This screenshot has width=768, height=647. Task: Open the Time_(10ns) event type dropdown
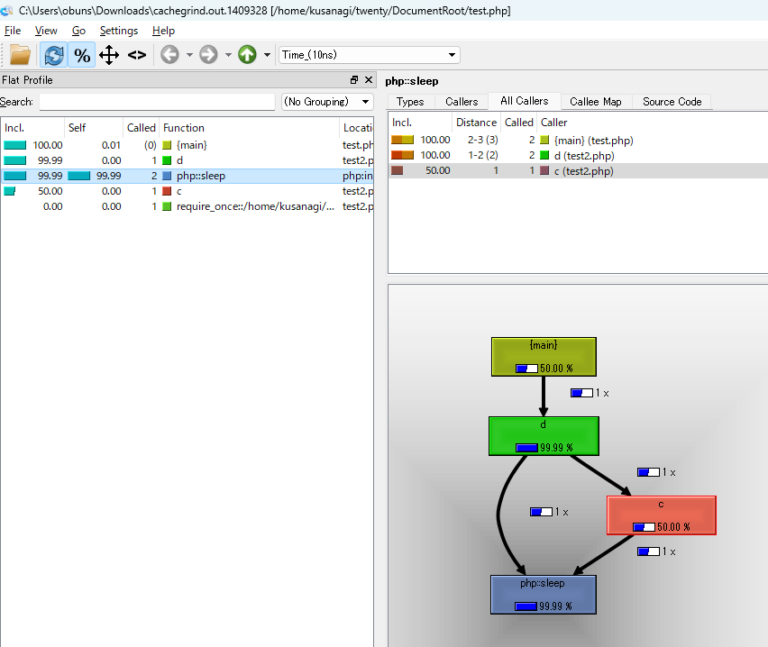click(x=369, y=55)
